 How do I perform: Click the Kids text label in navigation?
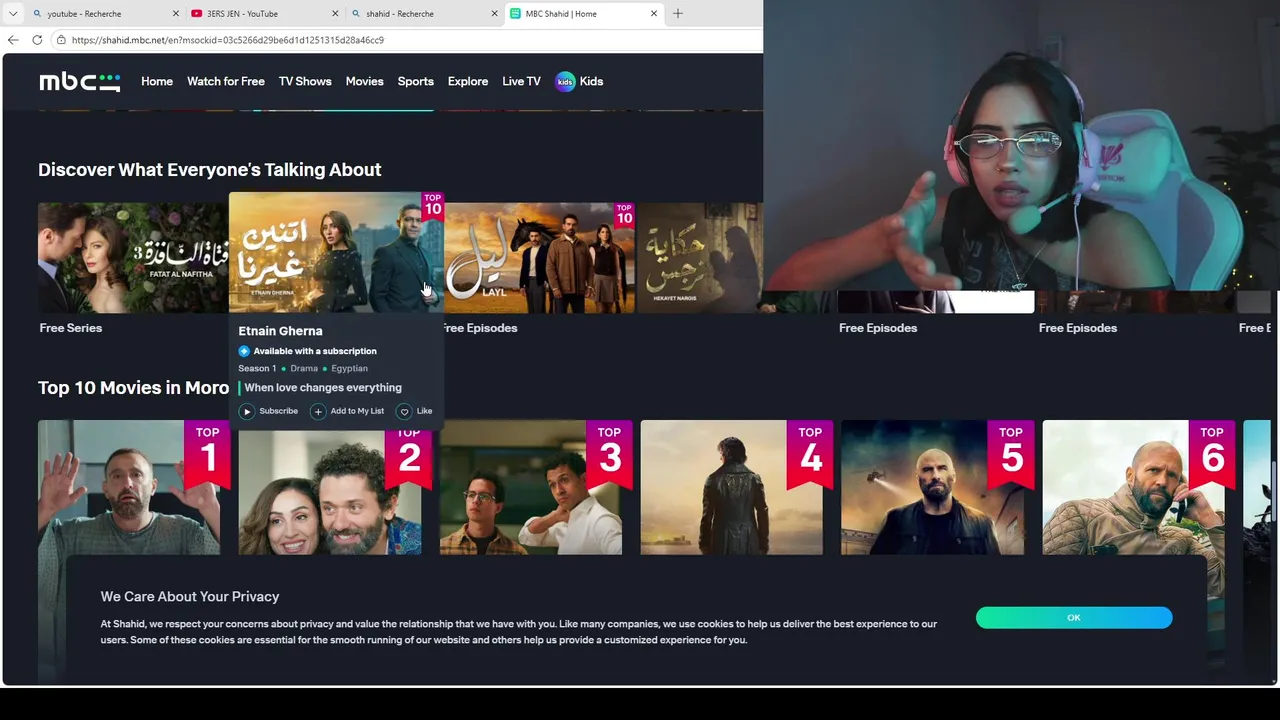(591, 82)
